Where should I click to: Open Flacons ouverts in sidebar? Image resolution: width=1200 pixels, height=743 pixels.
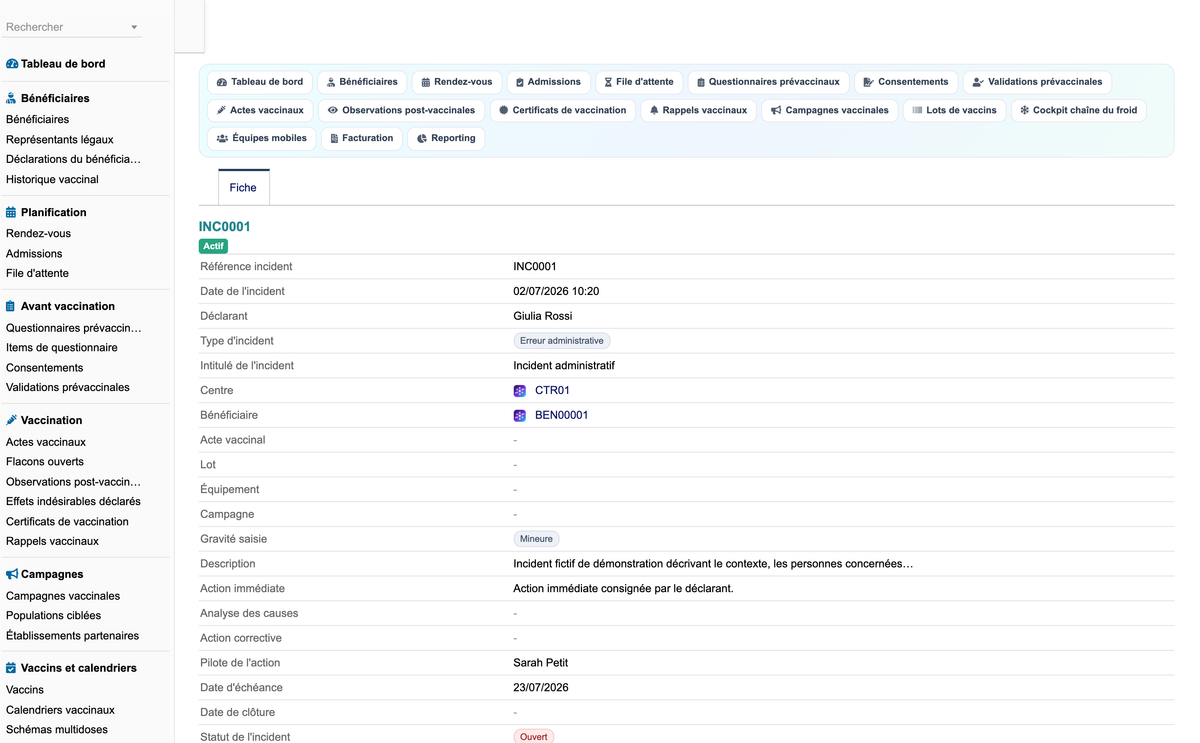[45, 462]
